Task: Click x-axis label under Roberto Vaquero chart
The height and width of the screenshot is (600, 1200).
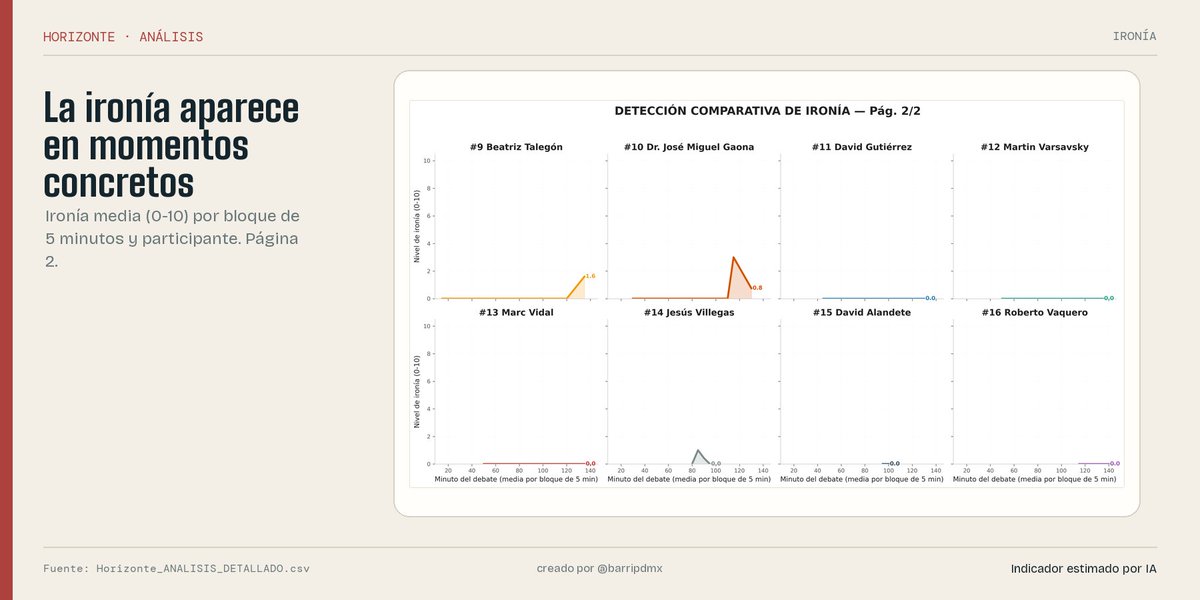Action: 1035,480
